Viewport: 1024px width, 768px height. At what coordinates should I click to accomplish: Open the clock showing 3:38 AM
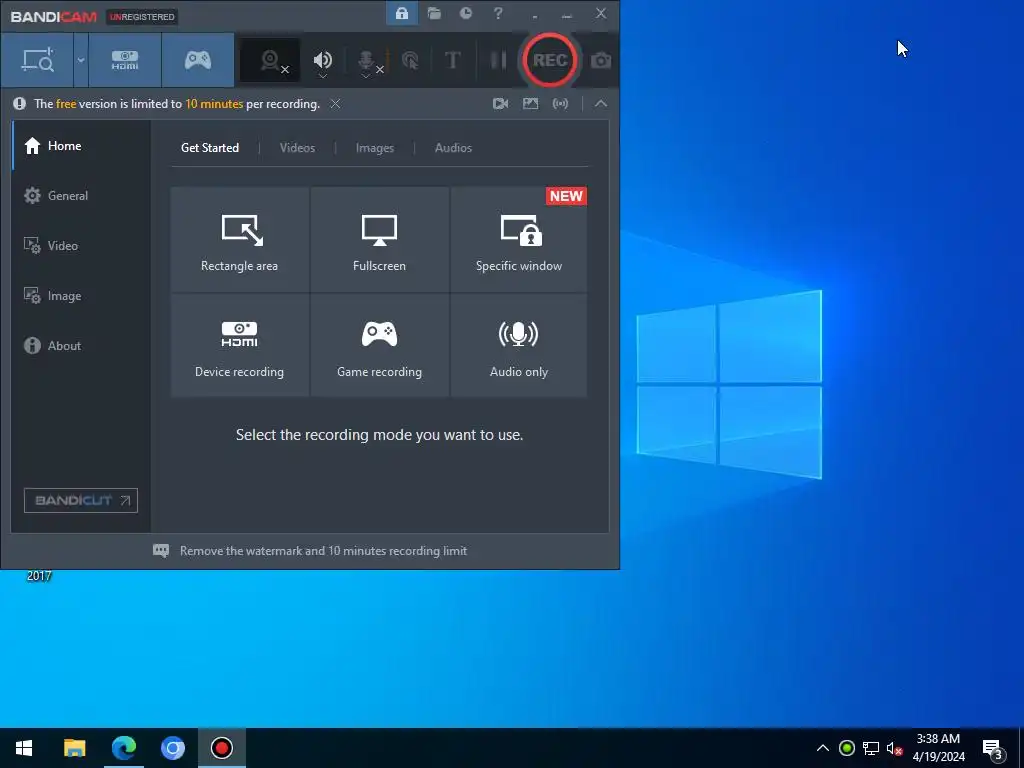click(938, 748)
